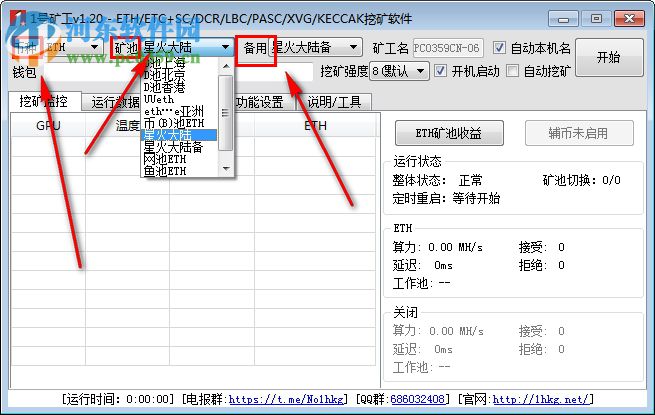
Task: Select 星火大陆备 in the pool list
Action: [180, 147]
